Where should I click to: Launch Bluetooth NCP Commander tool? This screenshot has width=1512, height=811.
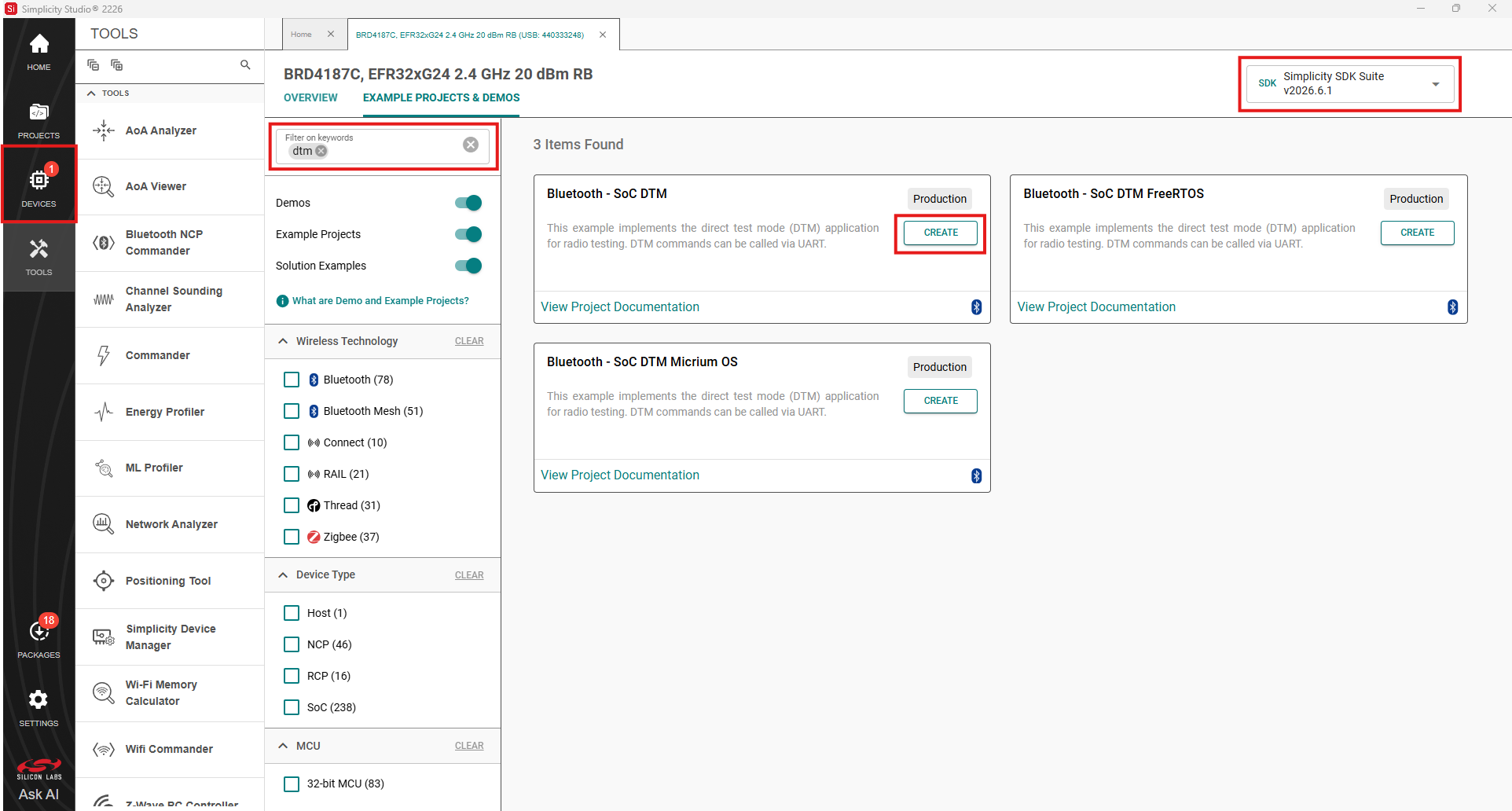coord(170,243)
